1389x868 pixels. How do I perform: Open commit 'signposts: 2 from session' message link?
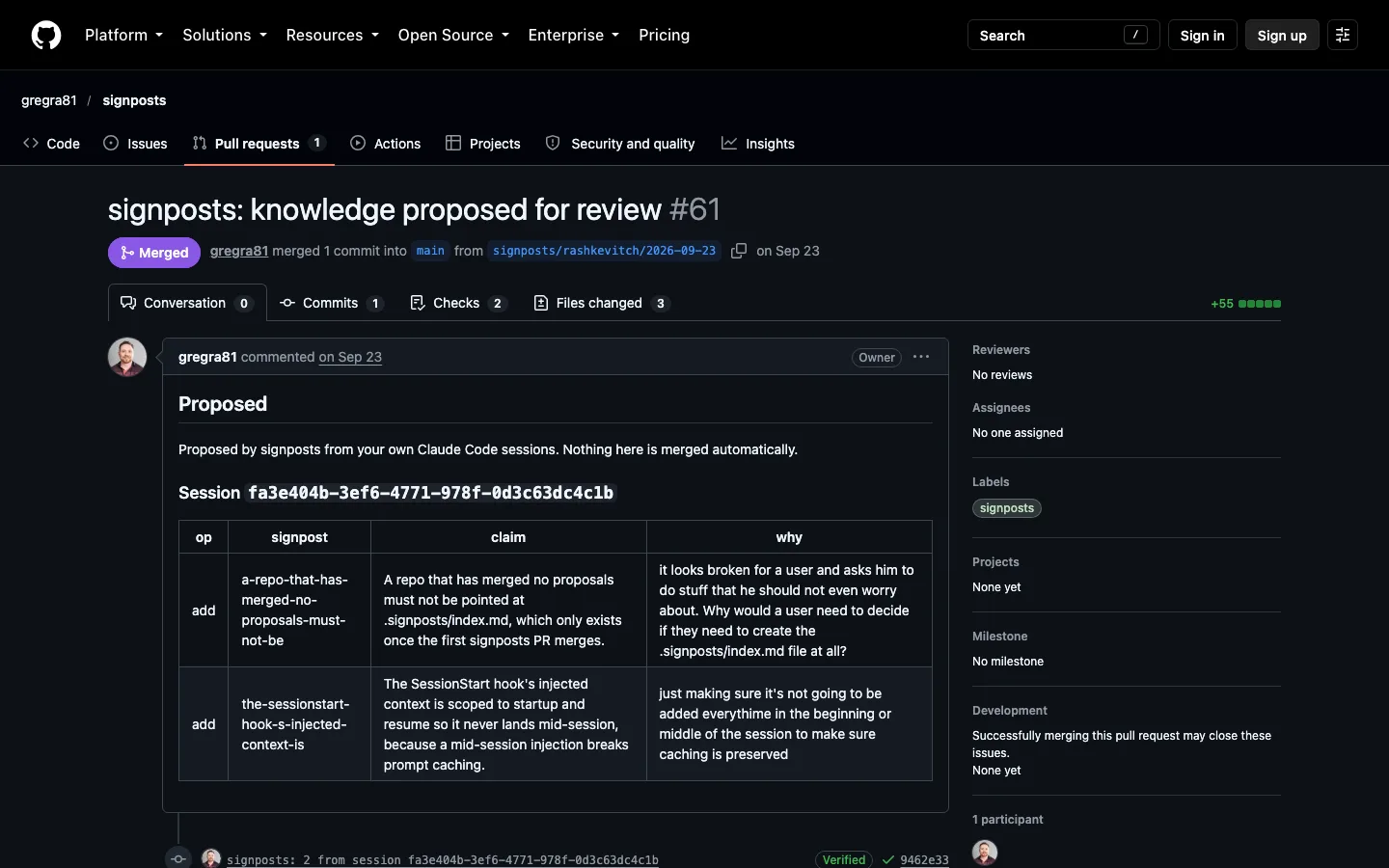coord(443,859)
